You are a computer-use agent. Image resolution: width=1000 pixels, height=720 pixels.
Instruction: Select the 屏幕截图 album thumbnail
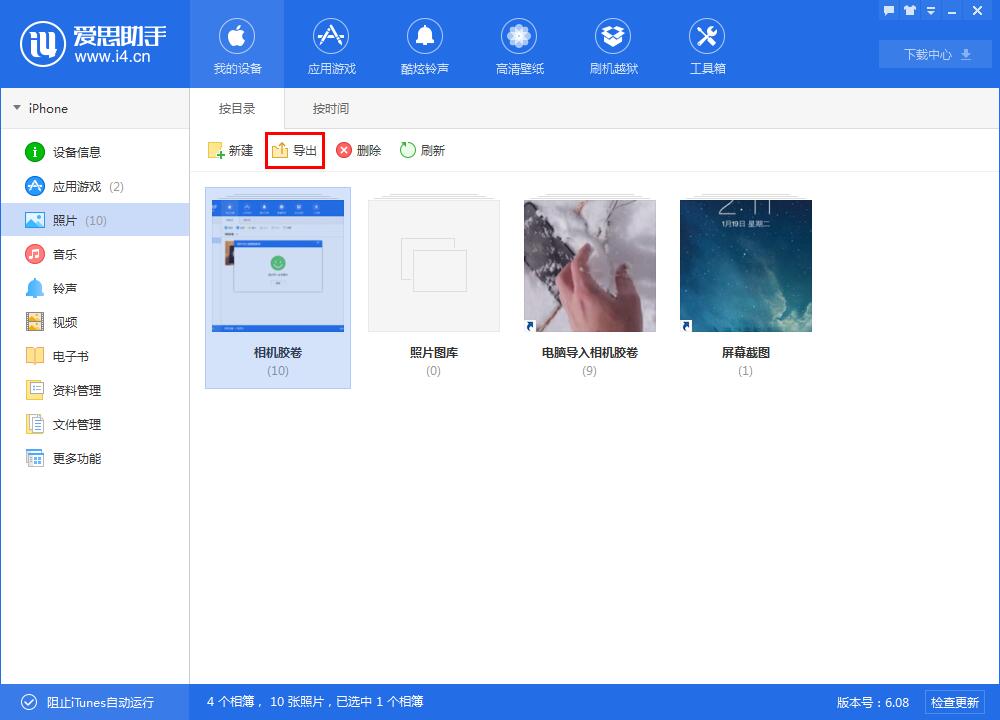(745, 265)
